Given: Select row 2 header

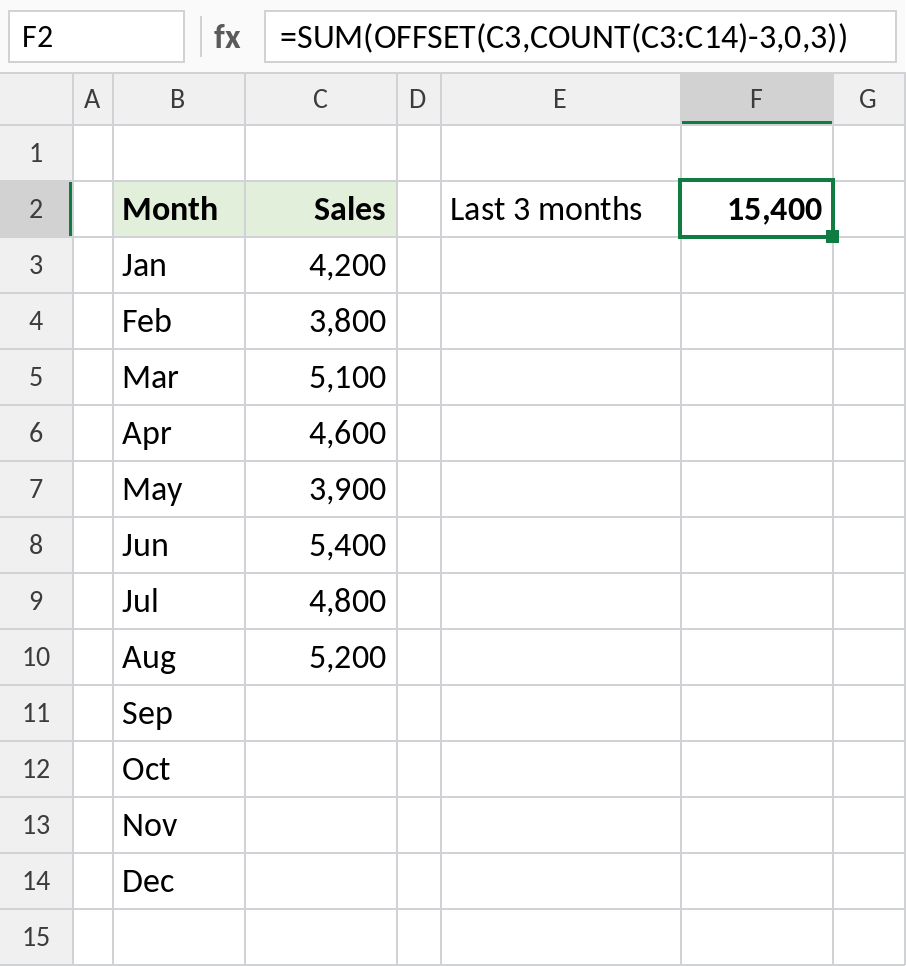Looking at the screenshot, I should coord(36,209).
